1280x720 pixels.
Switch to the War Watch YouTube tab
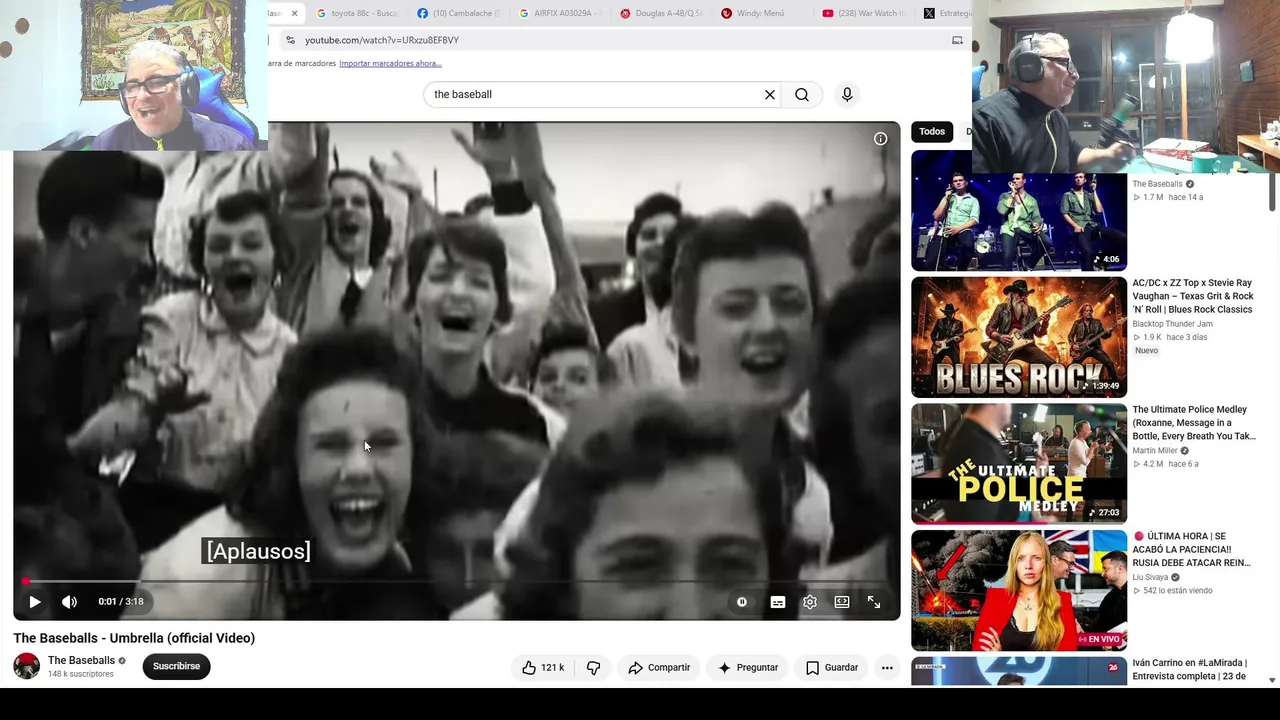tap(863, 13)
